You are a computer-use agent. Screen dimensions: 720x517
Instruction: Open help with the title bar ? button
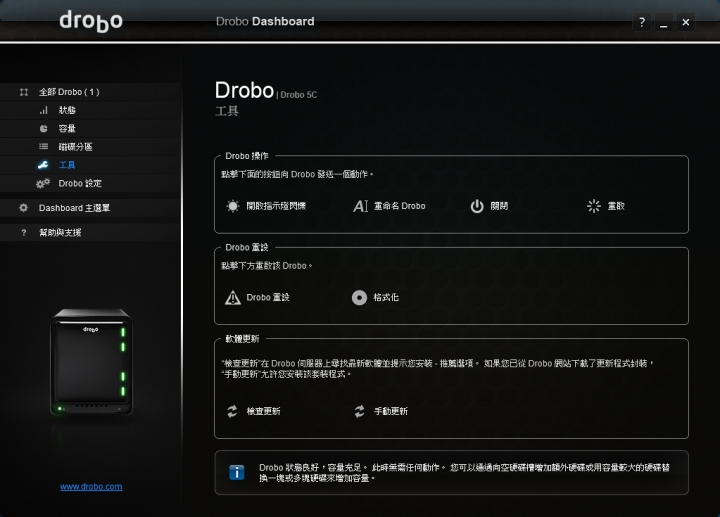[x=642, y=22]
